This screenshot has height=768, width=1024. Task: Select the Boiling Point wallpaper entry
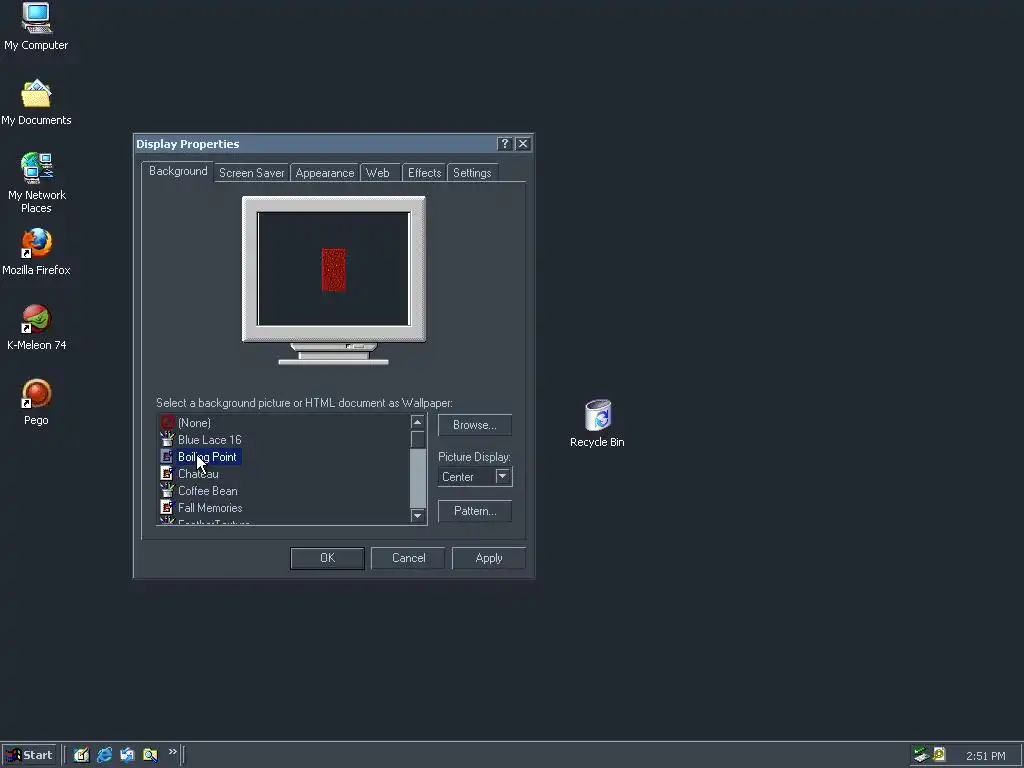(200, 456)
